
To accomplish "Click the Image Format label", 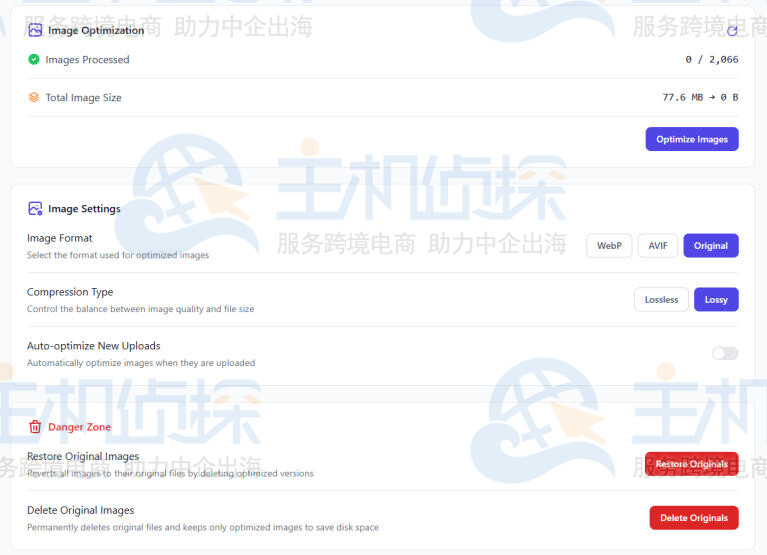I will point(60,238).
